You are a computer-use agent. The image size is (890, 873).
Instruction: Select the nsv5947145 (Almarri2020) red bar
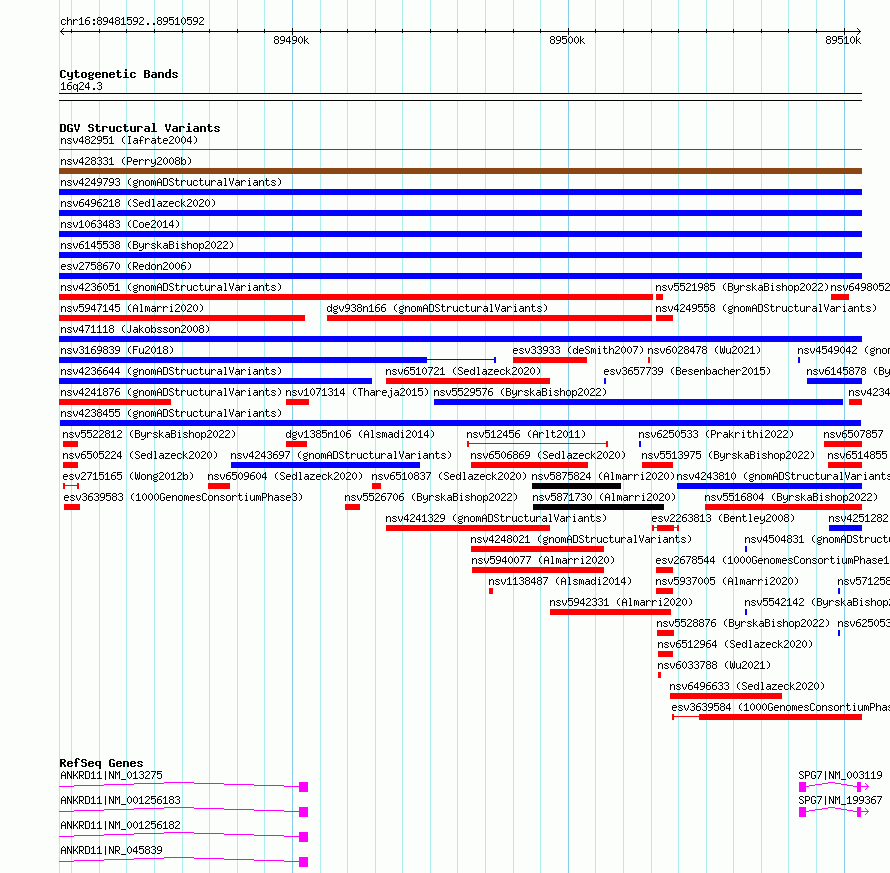point(182,318)
